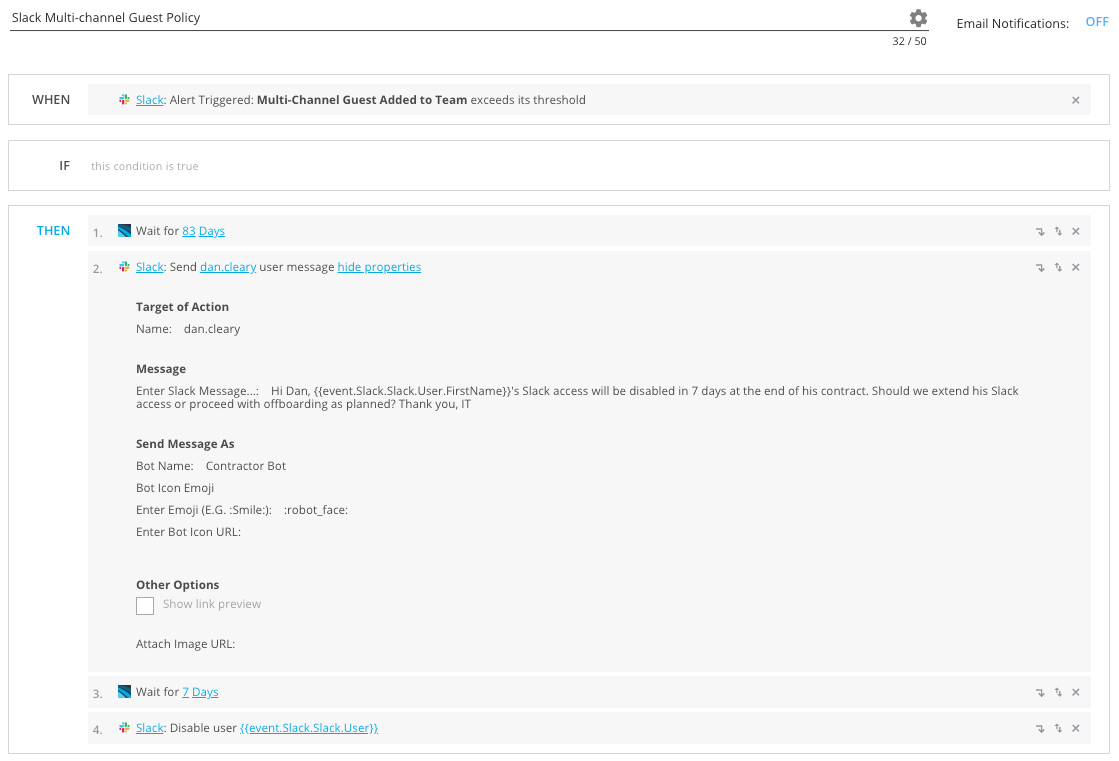
Task: Click the target name value dan.cleary
Action: tap(212, 329)
